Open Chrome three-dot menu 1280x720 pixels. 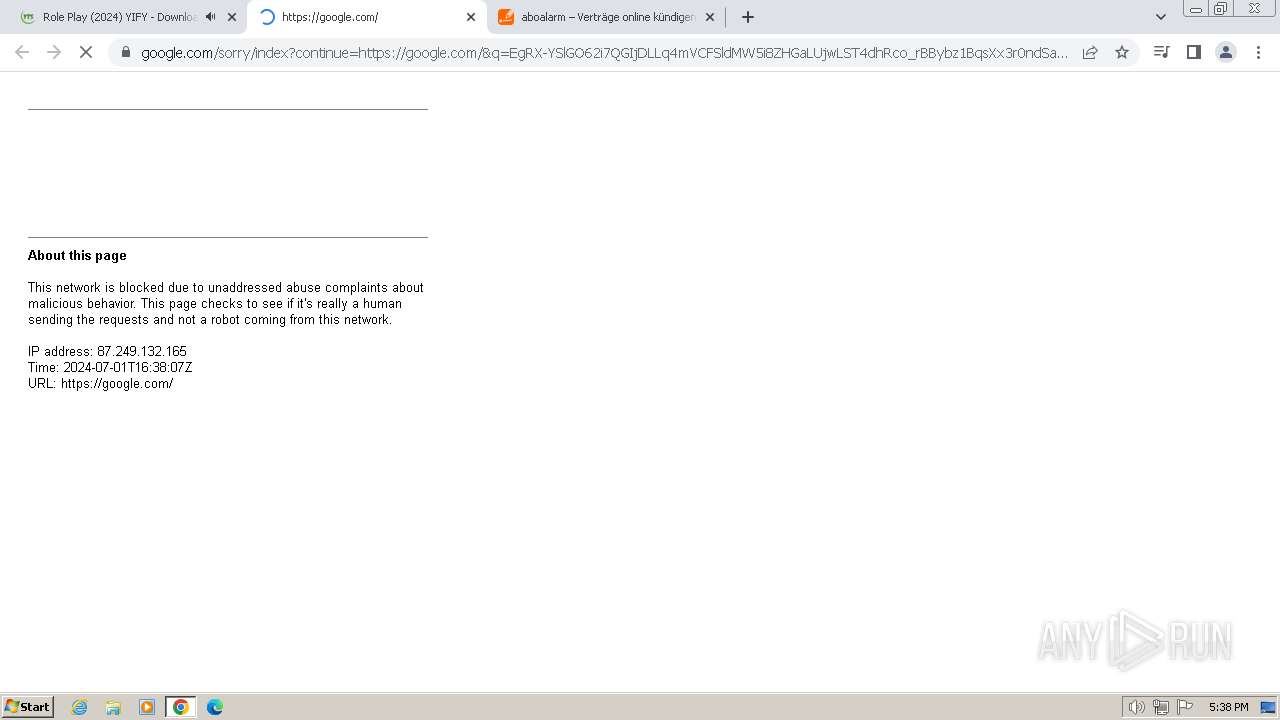click(1258, 52)
